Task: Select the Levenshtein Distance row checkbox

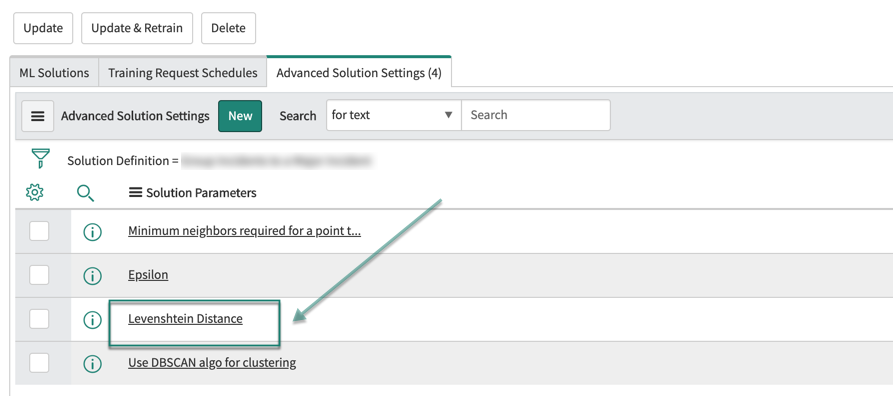Action: (39, 319)
